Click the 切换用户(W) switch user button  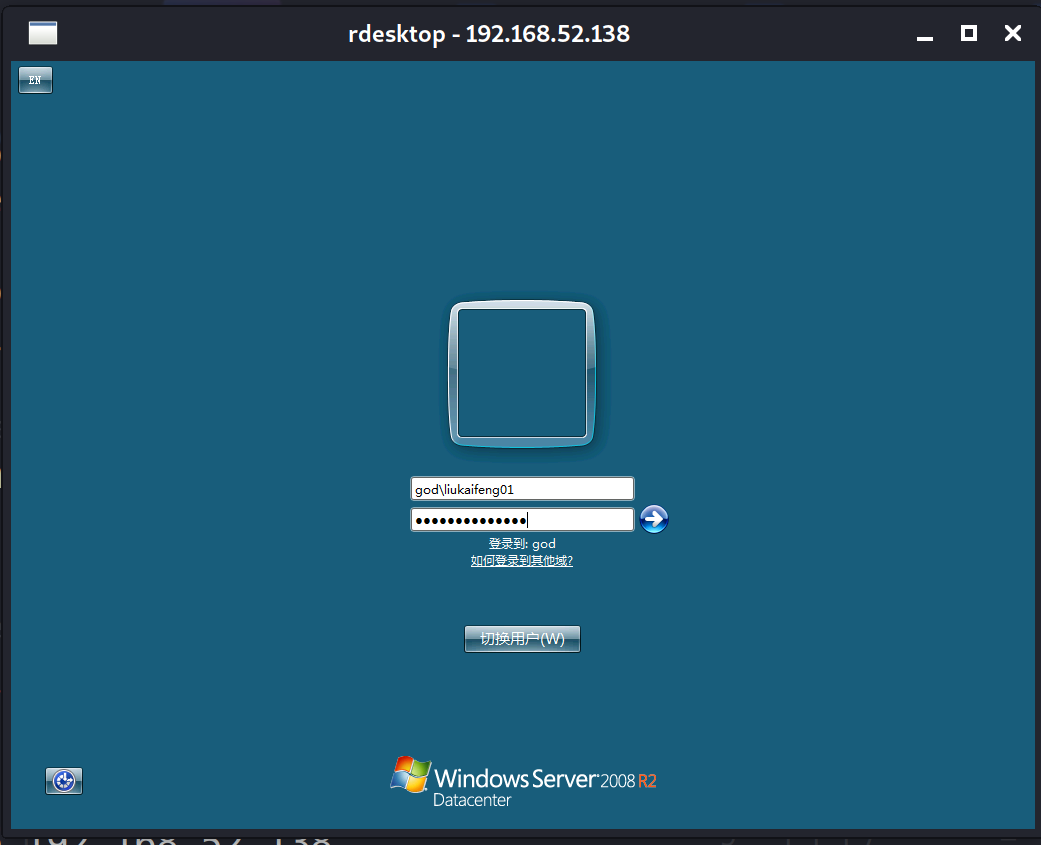pos(522,638)
